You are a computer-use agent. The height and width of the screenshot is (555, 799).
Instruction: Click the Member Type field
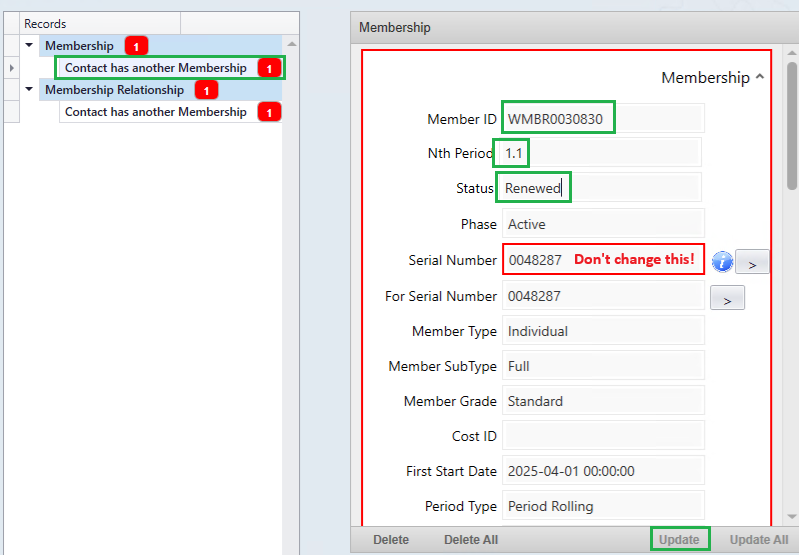pos(603,331)
